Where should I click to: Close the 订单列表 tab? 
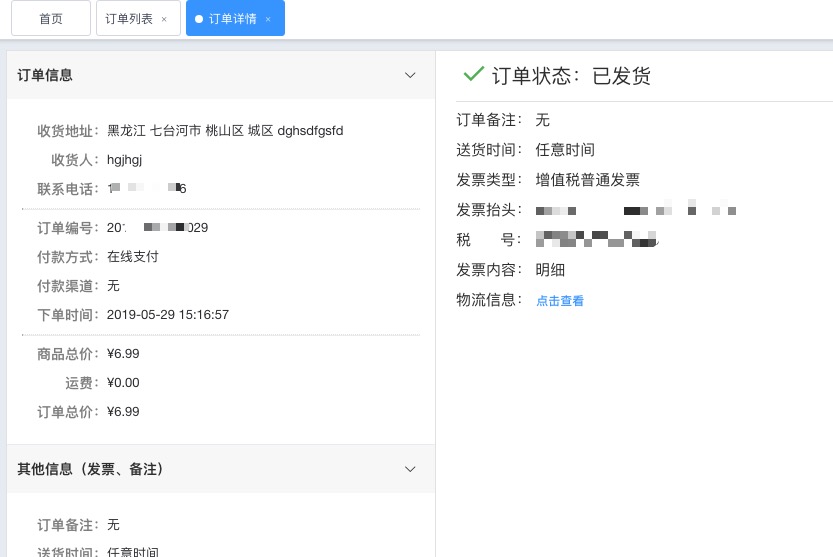[x=164, y=19]
